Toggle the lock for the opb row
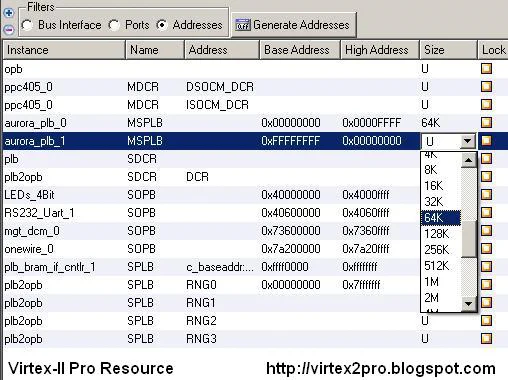Screen dimensions: 508x380 pyautogui.click(x=486, y=69)
